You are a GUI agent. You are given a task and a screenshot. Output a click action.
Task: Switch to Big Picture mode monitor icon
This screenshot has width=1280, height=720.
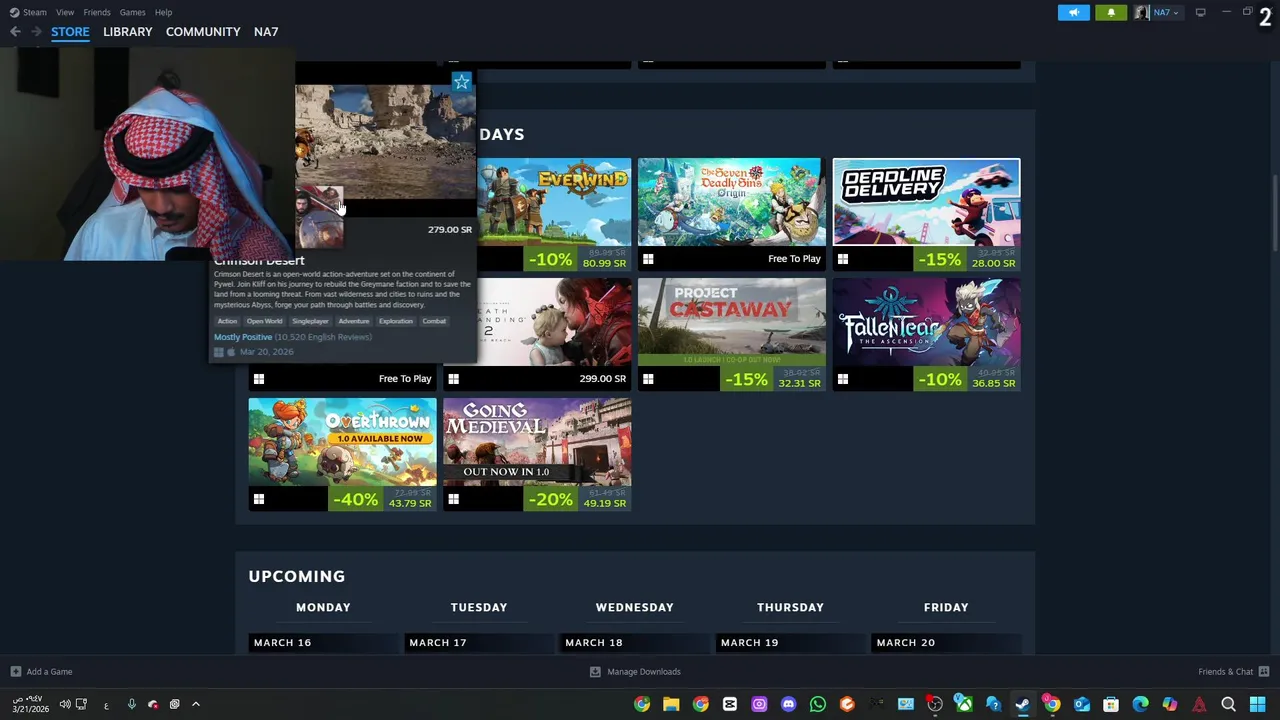coord(1200,12)
